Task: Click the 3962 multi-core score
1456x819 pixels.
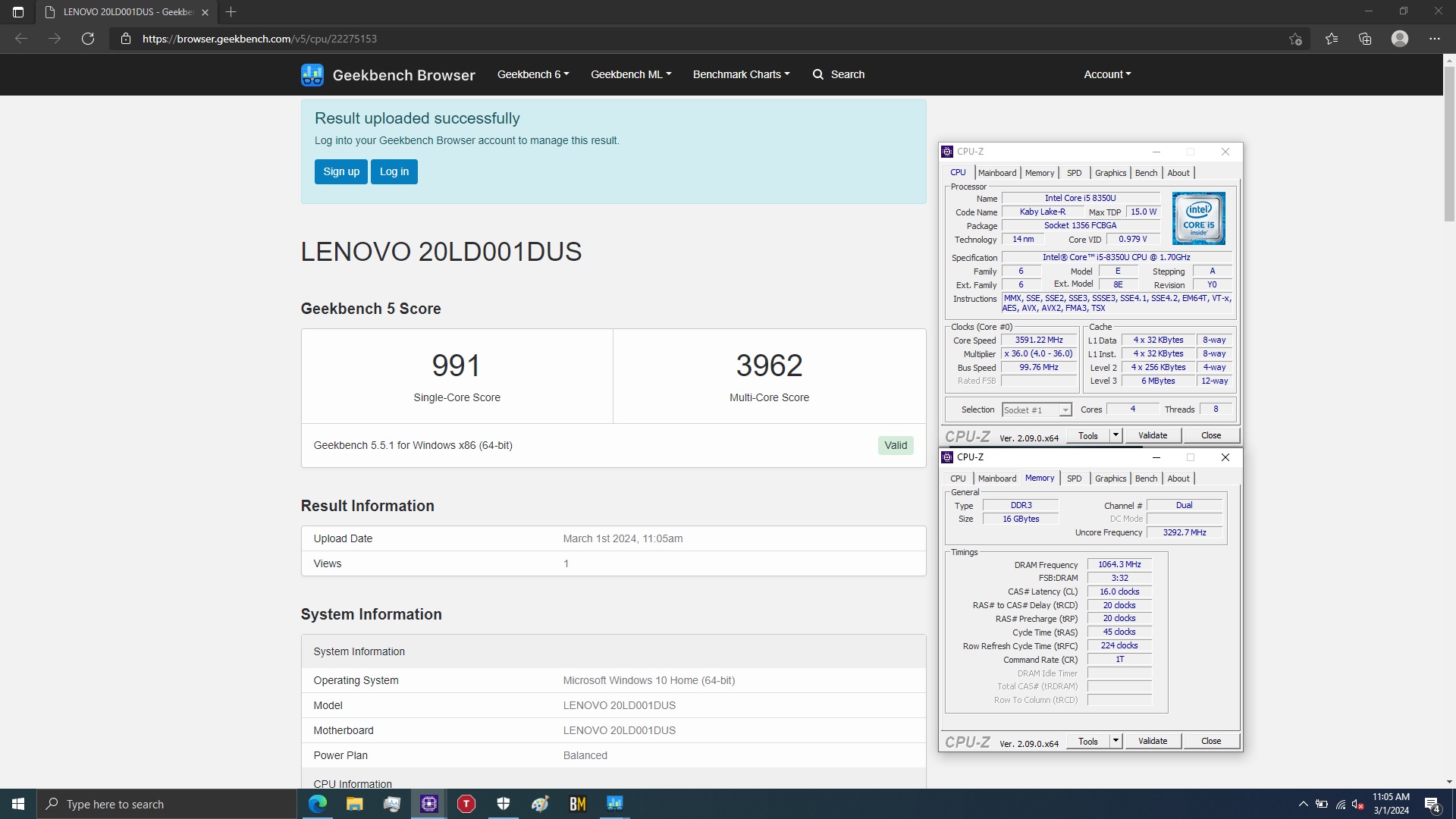Action: [769, 366]
